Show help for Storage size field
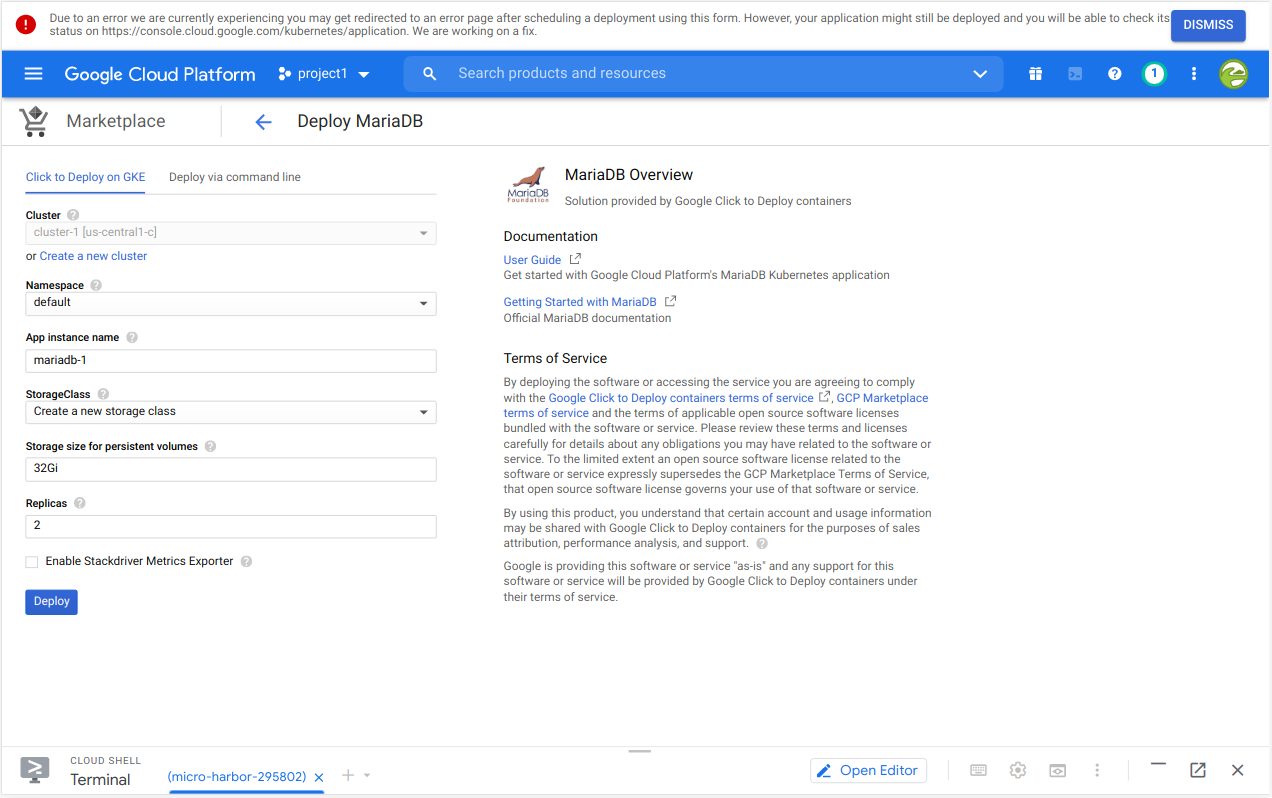 [210, 447]
